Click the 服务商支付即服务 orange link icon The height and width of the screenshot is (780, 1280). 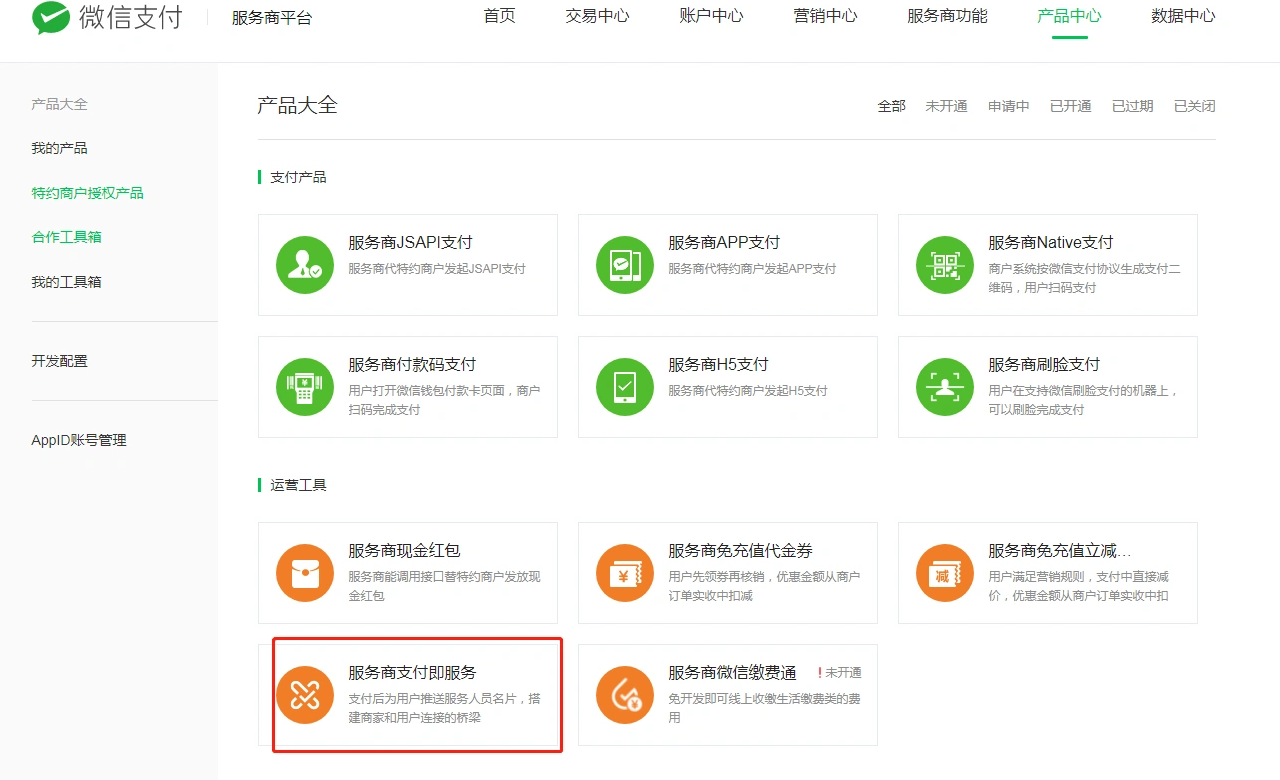pyautogui.click(x=305, y=695)
